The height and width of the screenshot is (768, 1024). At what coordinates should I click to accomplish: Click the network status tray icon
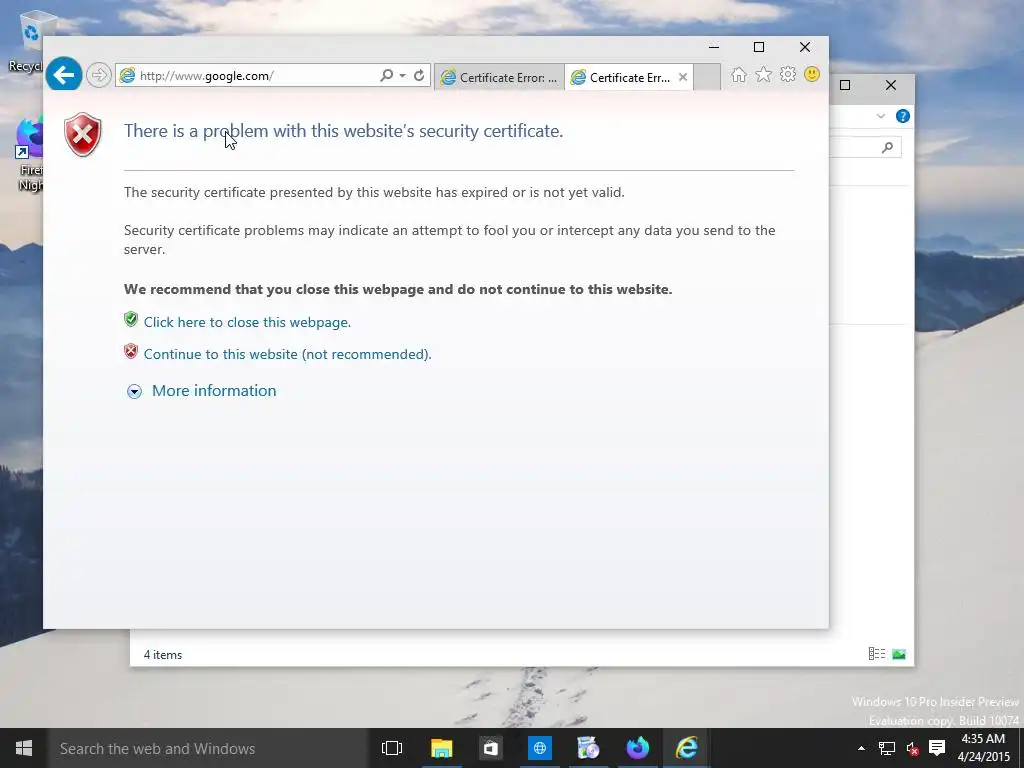click(886, 748)
